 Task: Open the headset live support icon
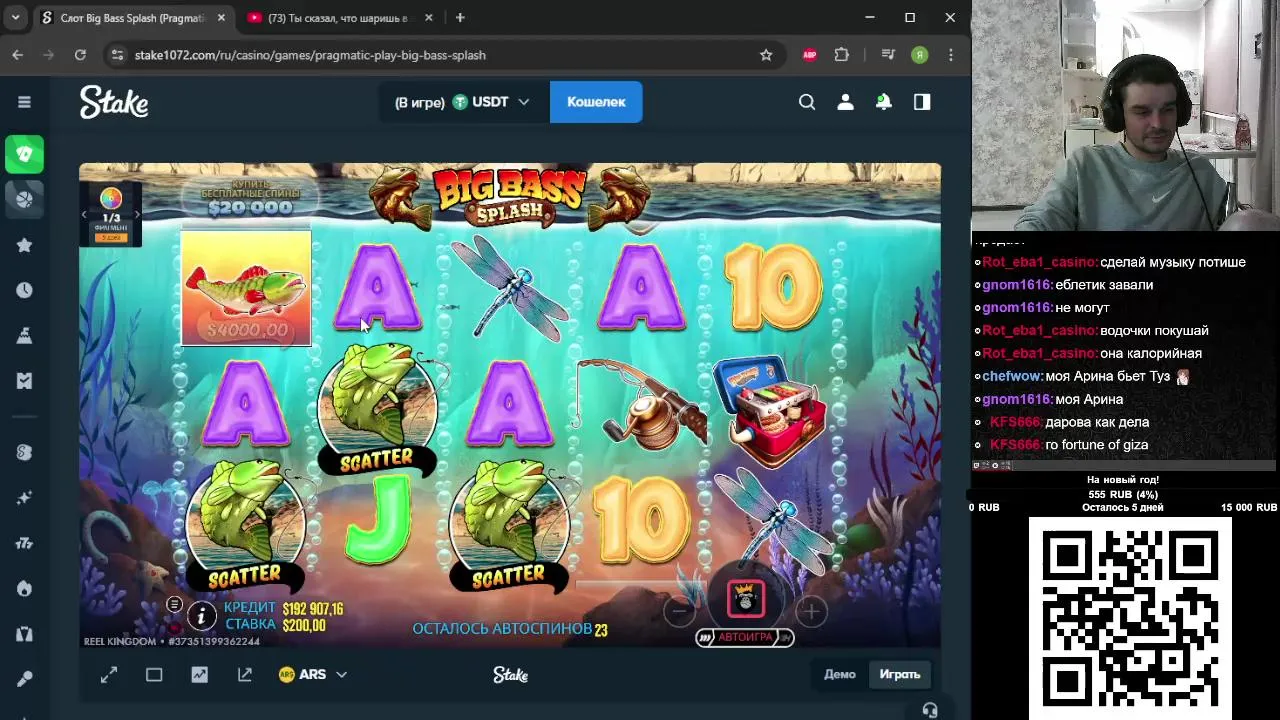point(930,710)
